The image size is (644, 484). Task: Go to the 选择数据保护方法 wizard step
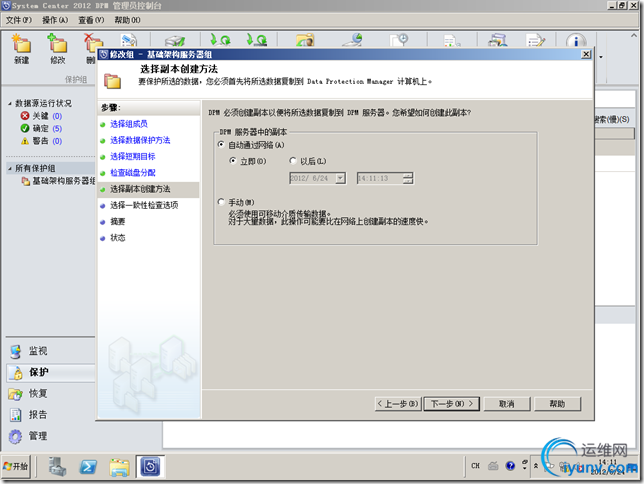(140, 140)
